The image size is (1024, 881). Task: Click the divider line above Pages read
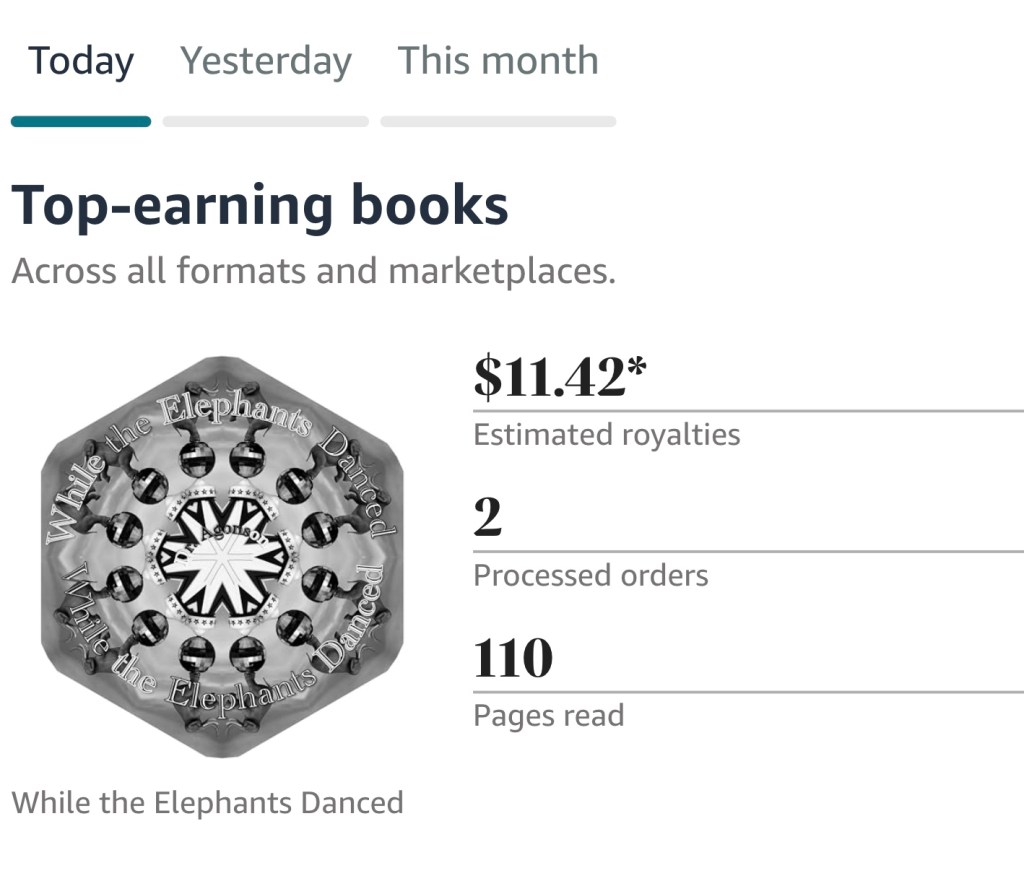click(748, 691)
